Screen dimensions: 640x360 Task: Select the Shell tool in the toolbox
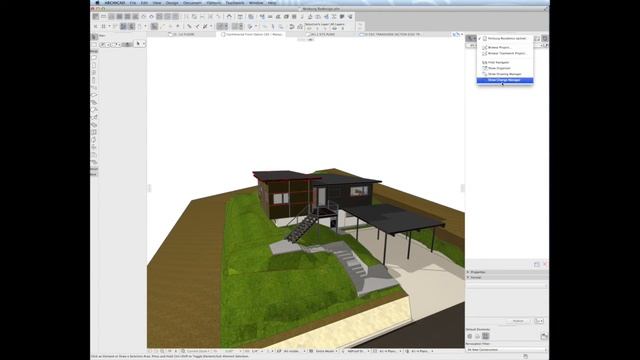(x=93, y=118)
